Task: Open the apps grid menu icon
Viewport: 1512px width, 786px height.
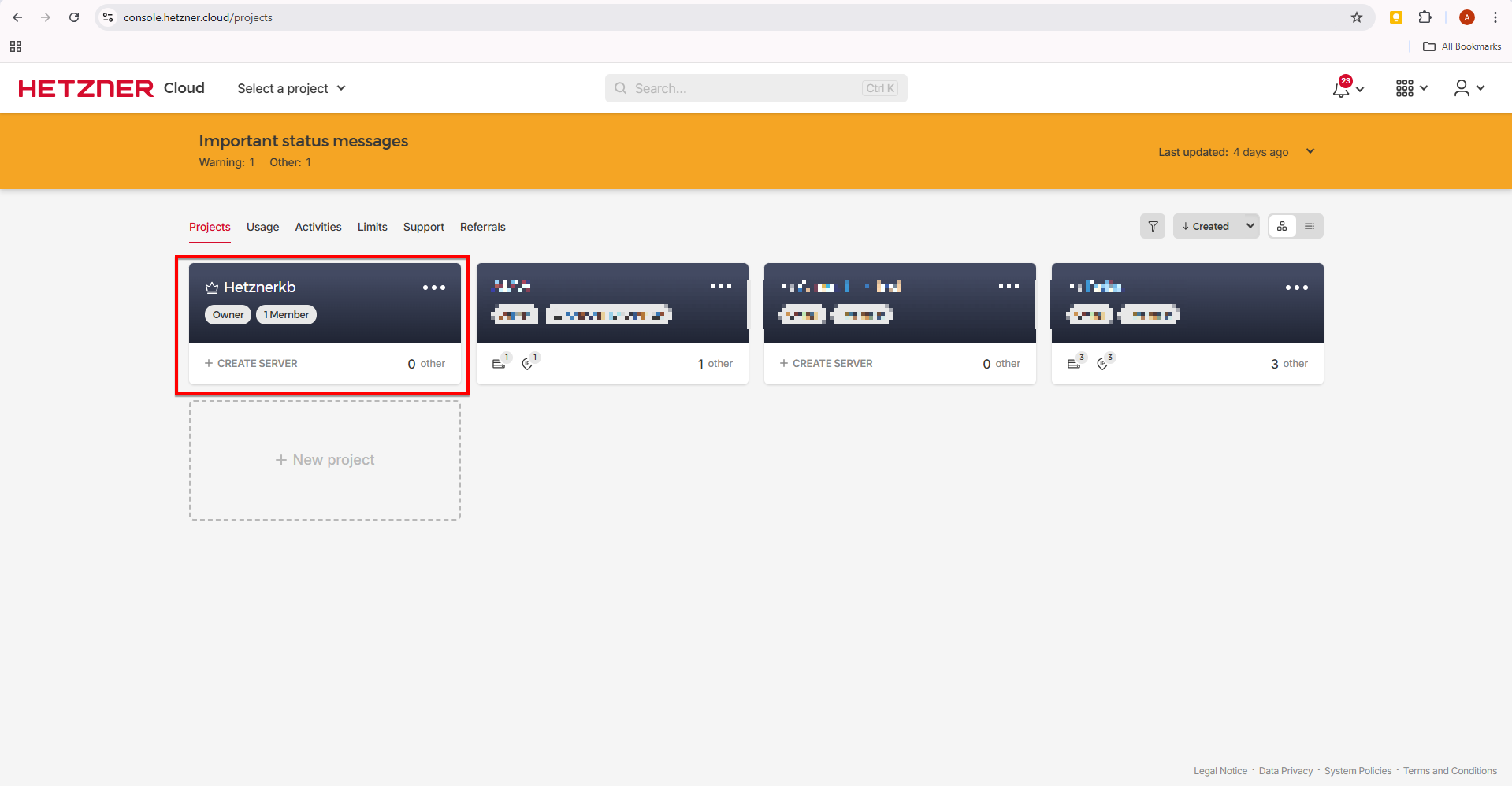Action: point(1405,88)
